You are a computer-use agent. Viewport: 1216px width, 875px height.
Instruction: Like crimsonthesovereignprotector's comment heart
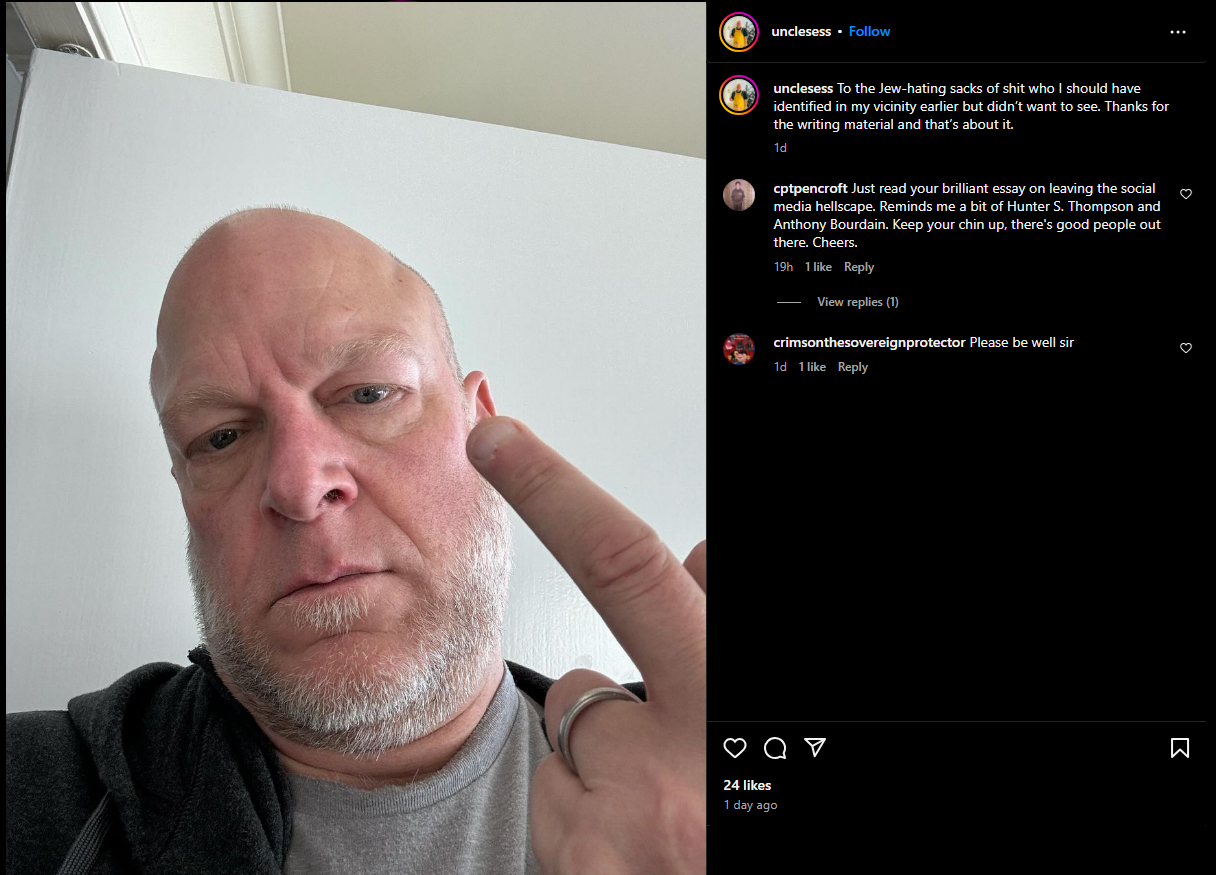click(1186, 348)
